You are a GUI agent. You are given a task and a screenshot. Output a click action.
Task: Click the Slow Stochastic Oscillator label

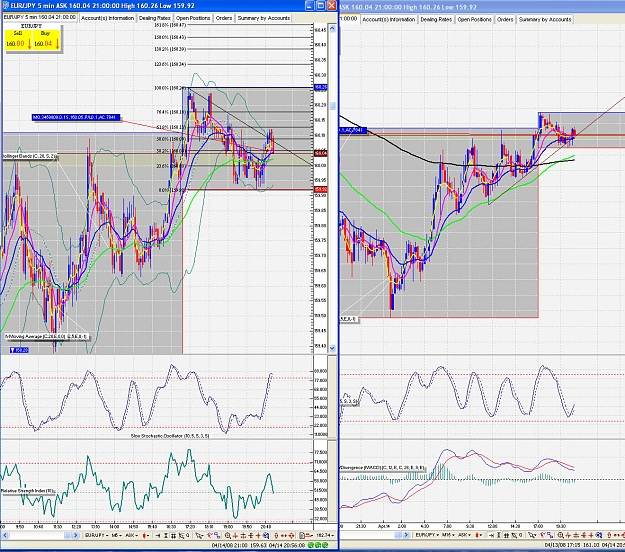click(x=170, y=436)
